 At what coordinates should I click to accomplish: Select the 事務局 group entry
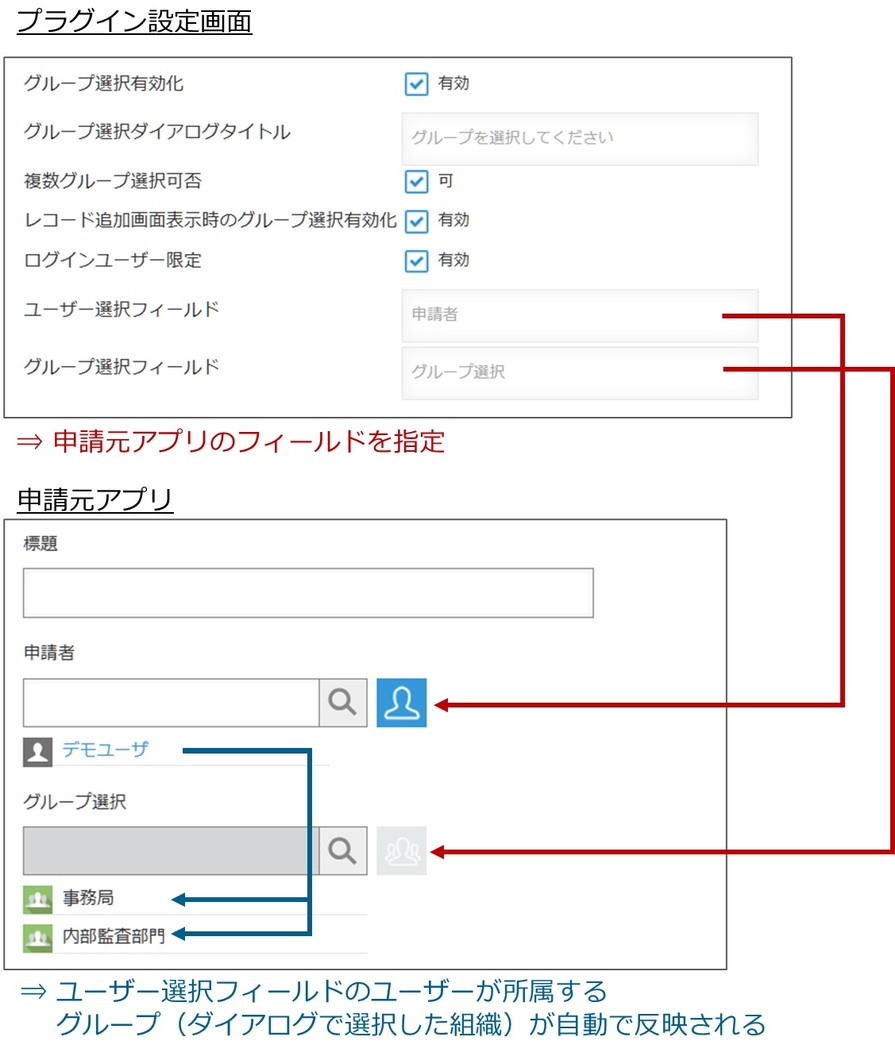[x=88, y=899]
